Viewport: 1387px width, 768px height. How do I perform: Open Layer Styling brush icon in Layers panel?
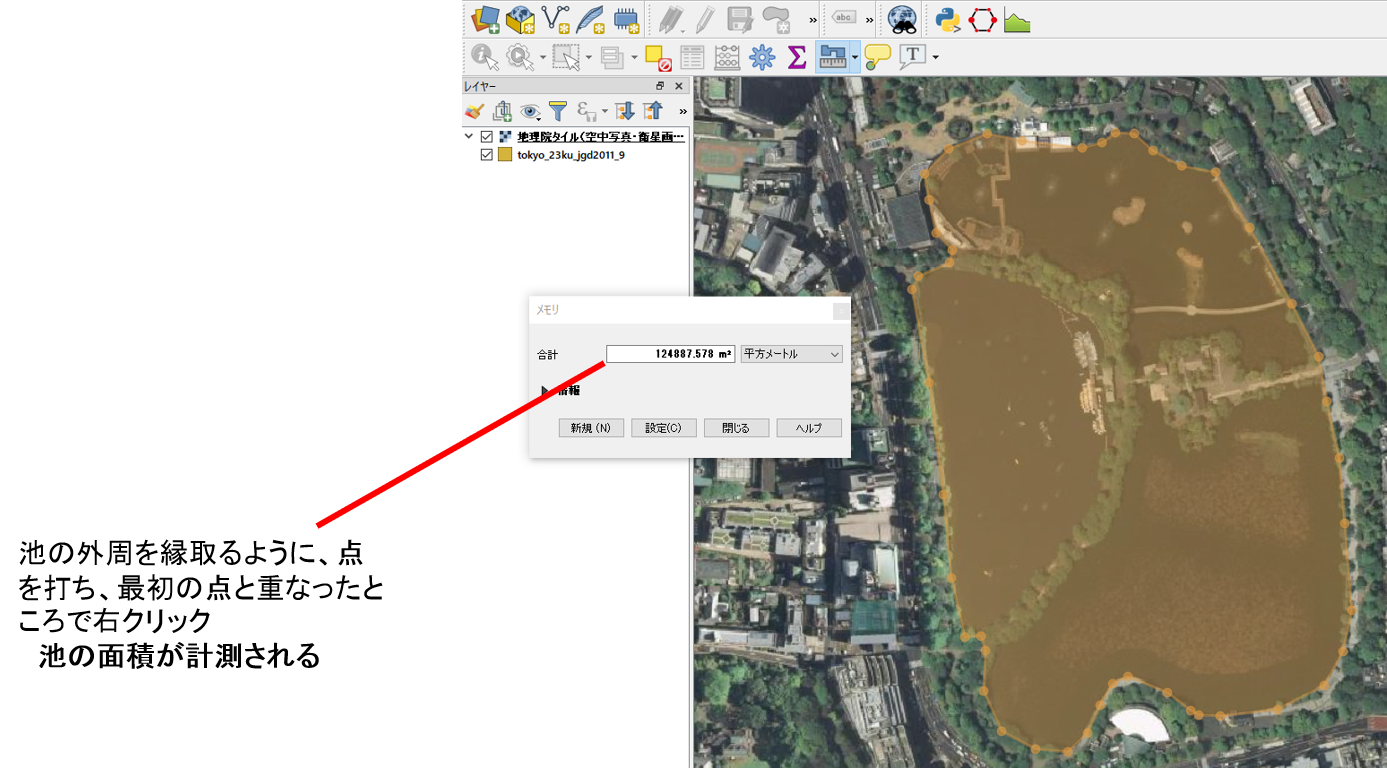475,111
